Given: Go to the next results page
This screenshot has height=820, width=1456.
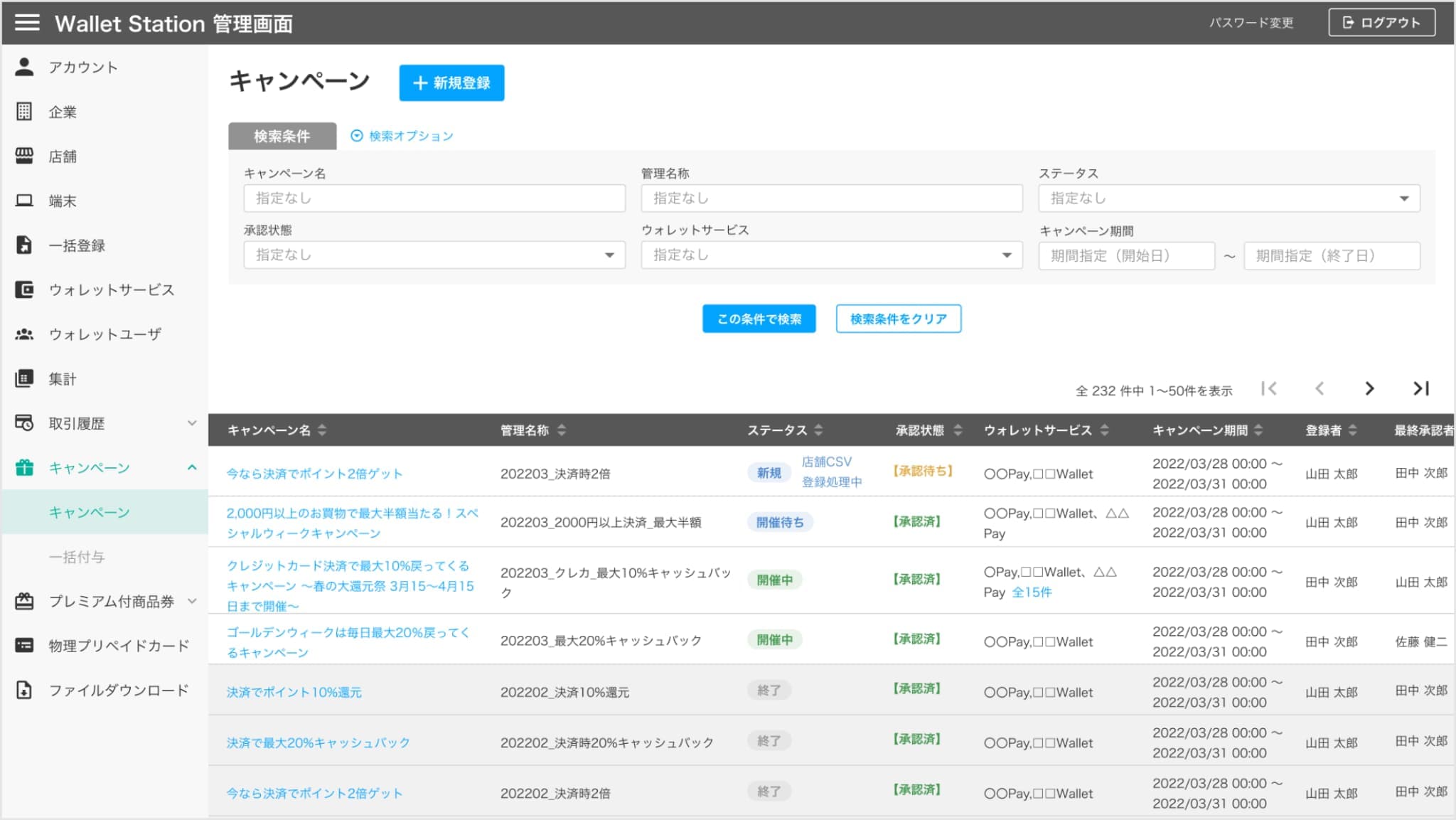Looking at the screenshot, I should 1369,388.
